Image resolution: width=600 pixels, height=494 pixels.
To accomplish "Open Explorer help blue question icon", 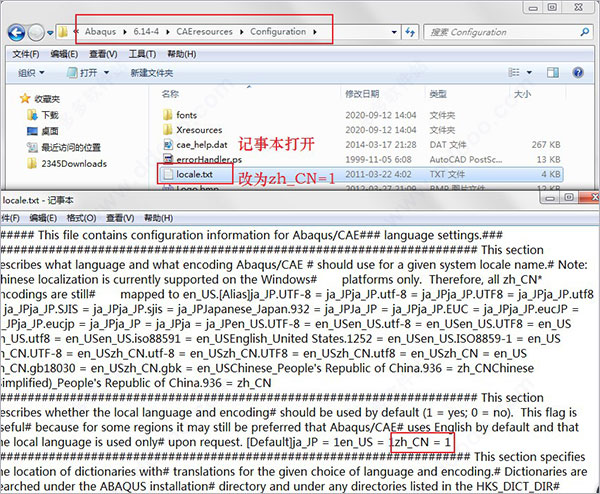I will pyautogui.click(x=578, y=72).
